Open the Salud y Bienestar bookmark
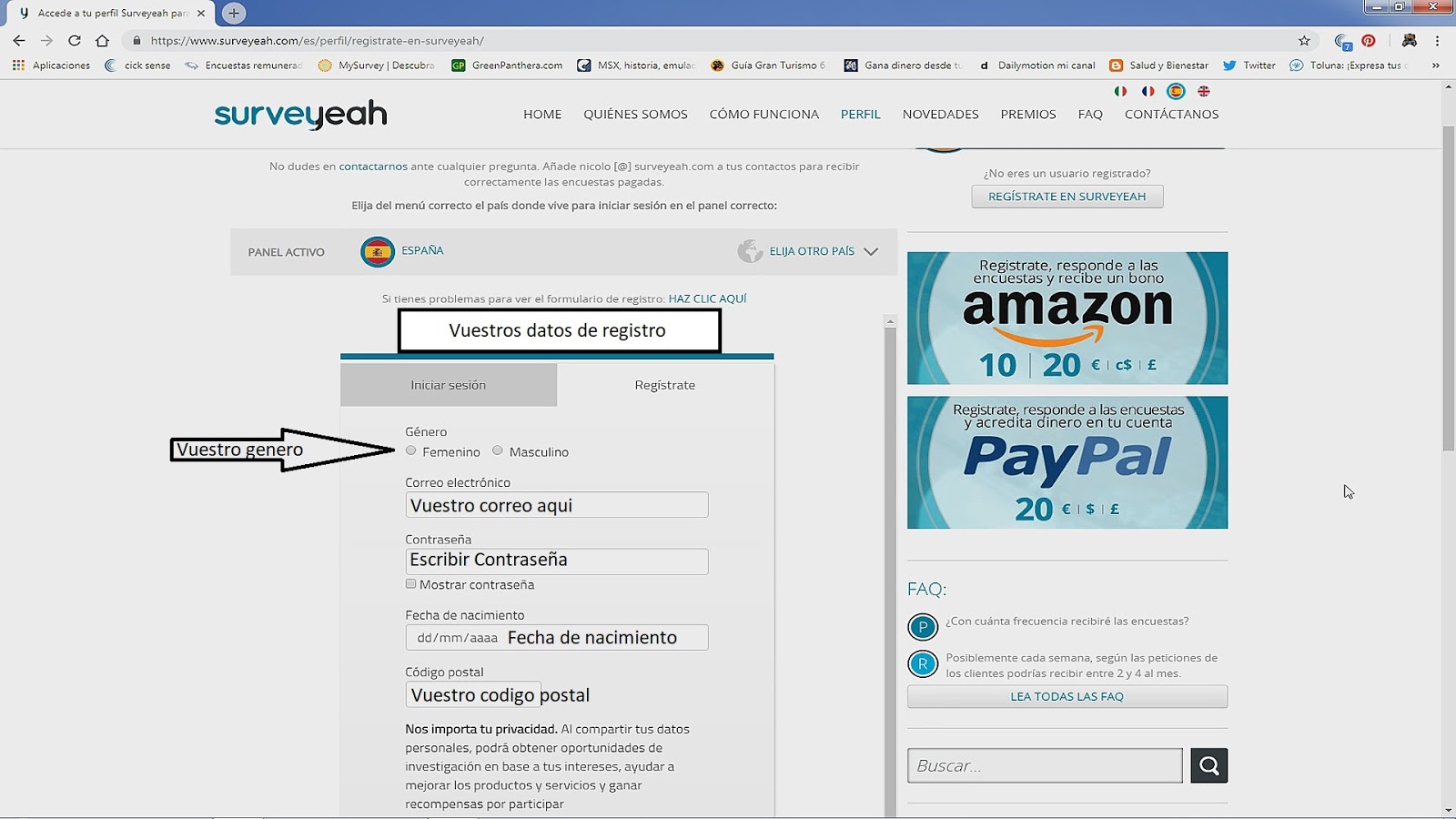 (1158, 66)
